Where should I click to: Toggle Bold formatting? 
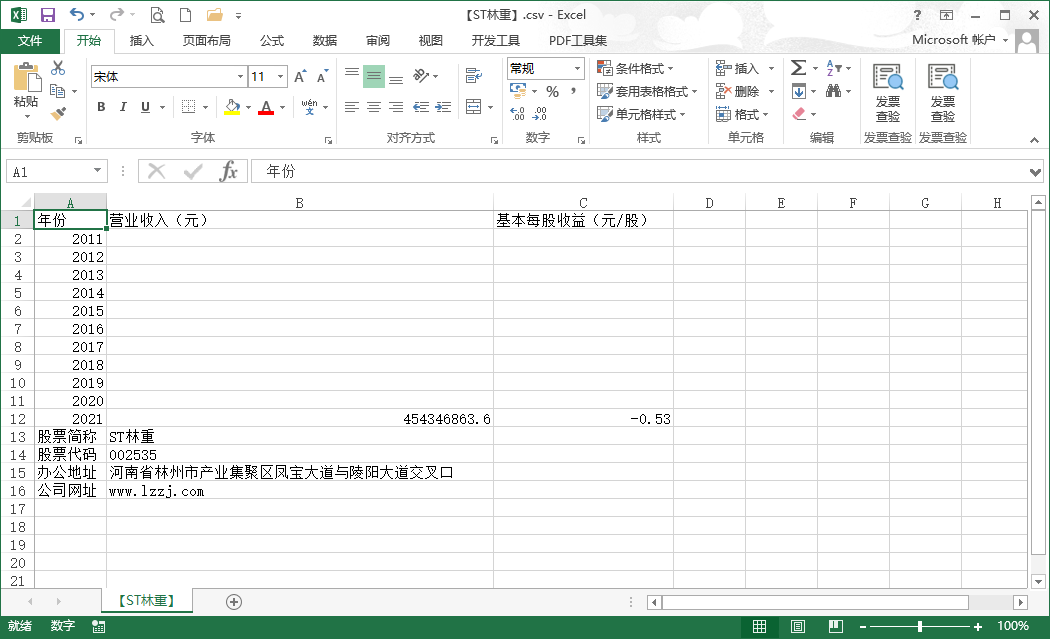tap(101, 107)
